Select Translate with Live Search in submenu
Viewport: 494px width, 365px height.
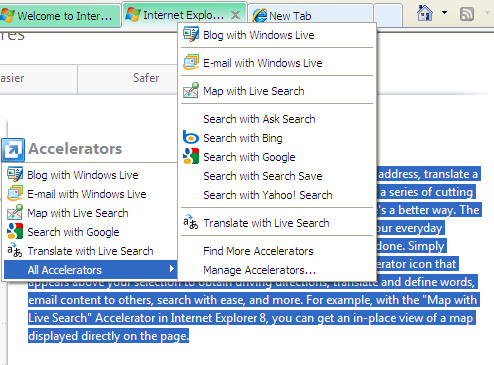[277, 223]
